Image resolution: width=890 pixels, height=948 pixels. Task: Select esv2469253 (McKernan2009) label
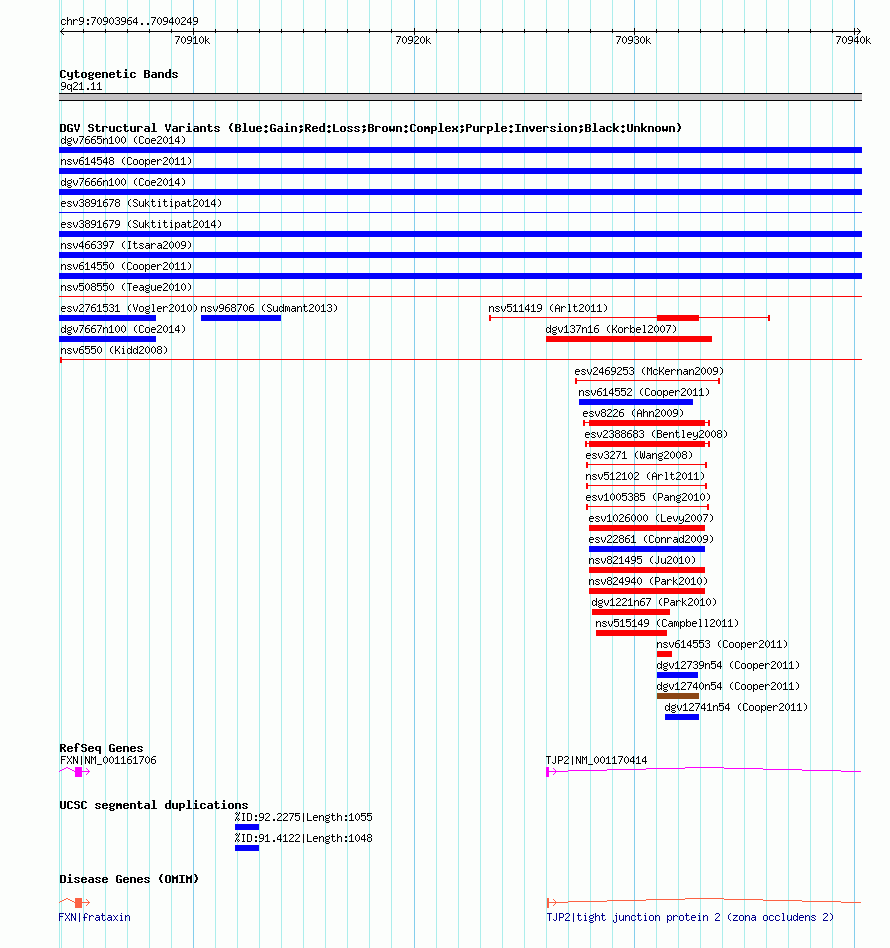point(649,371)
